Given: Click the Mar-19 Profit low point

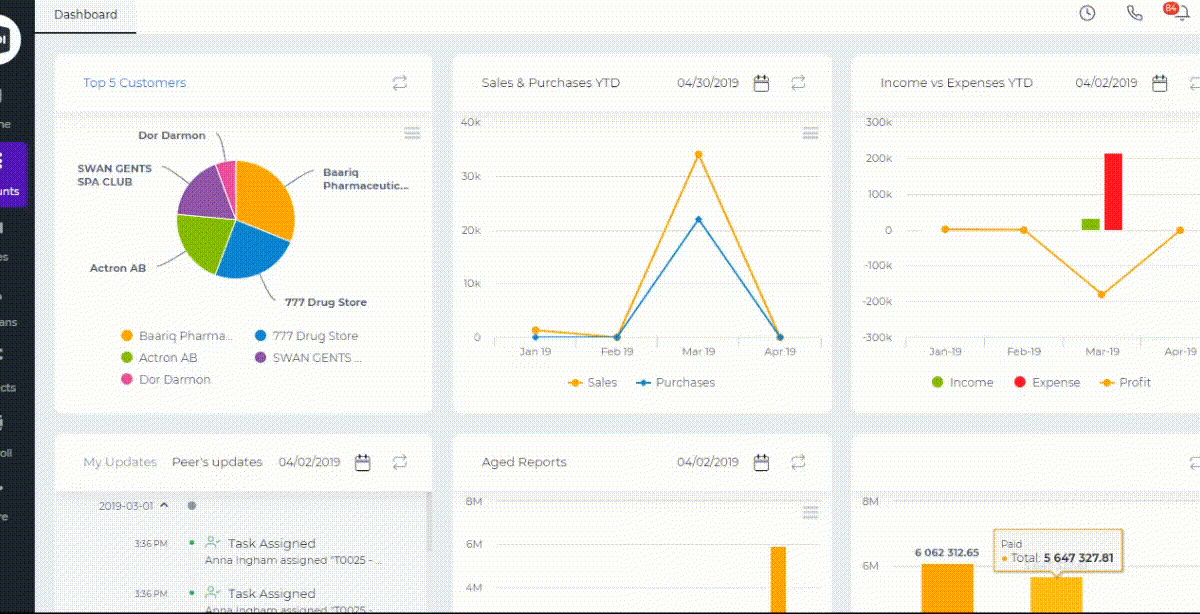Looking at the screenshot, I should pos(1101,294).
